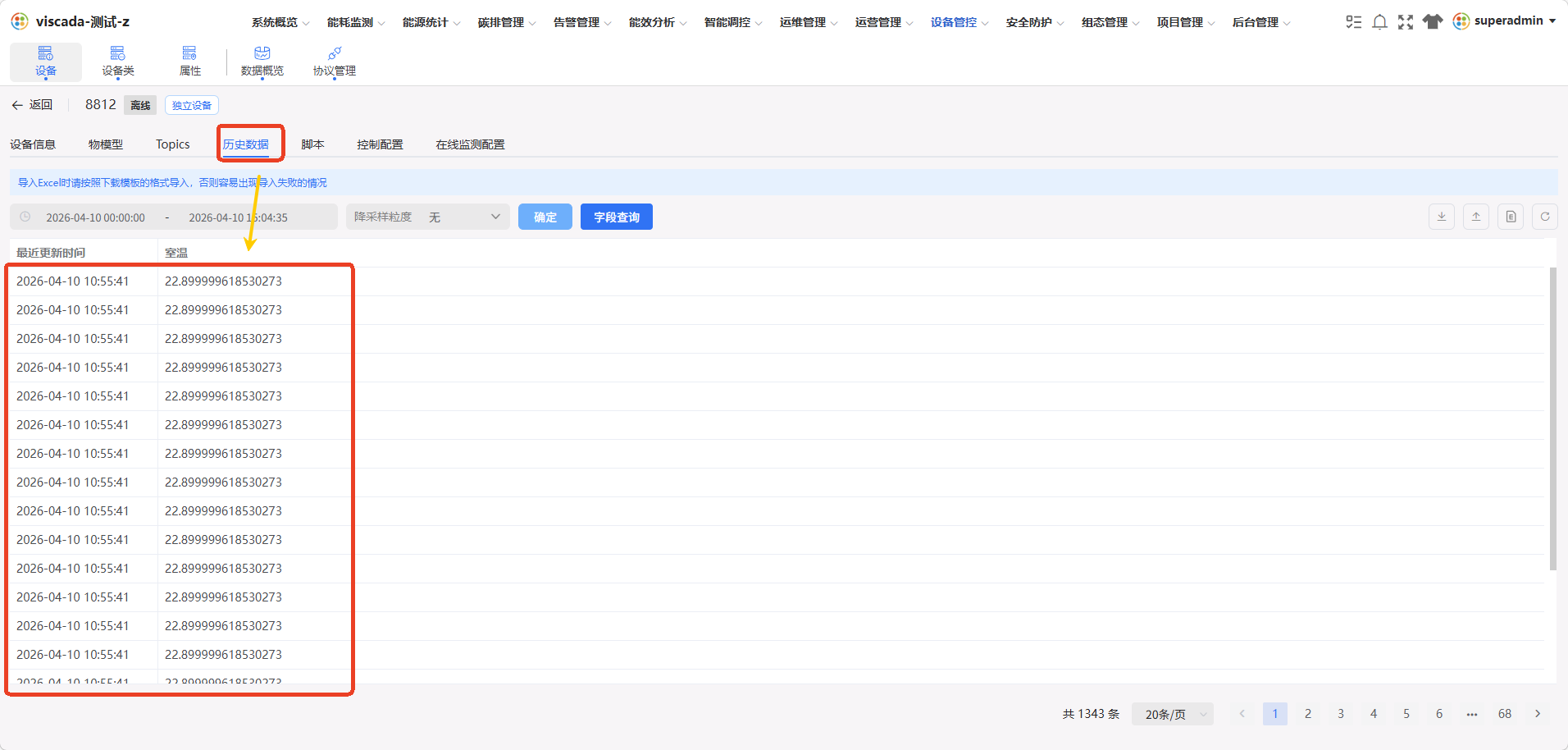Click the 室温 column header

coord(176,253)
